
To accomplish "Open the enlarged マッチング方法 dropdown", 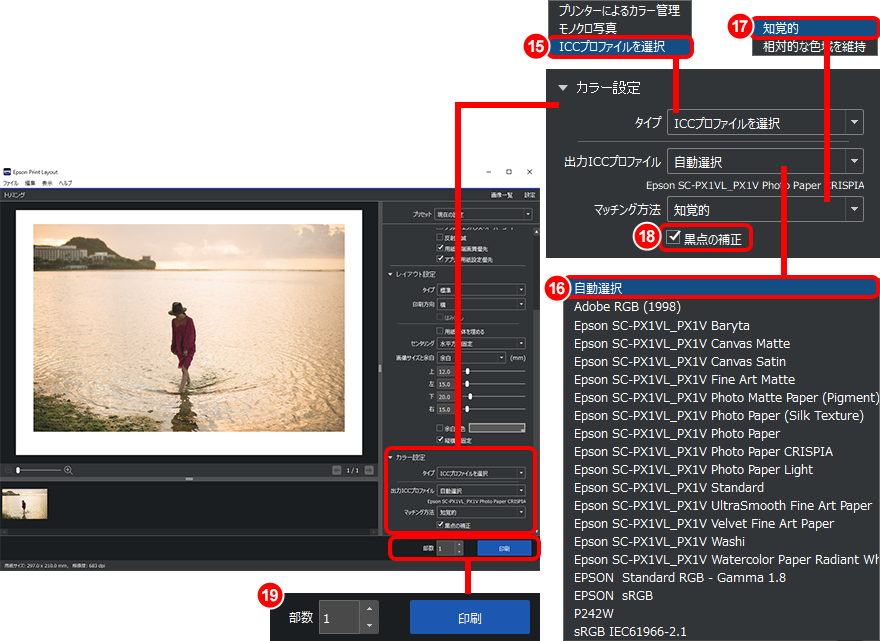I will pos(765,210).
